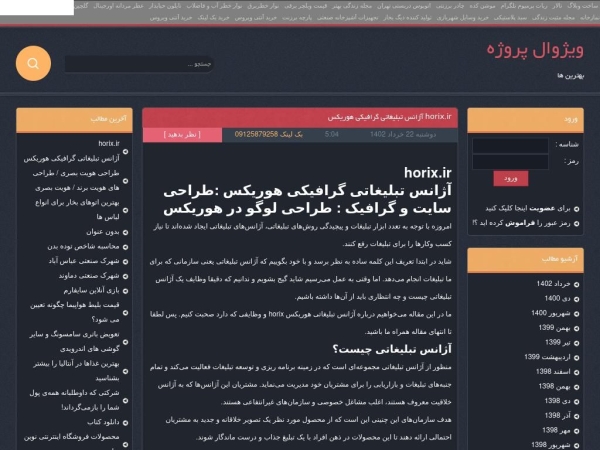Open archive month خرداد 1402
600x450 pixels.
click(553, 284)
